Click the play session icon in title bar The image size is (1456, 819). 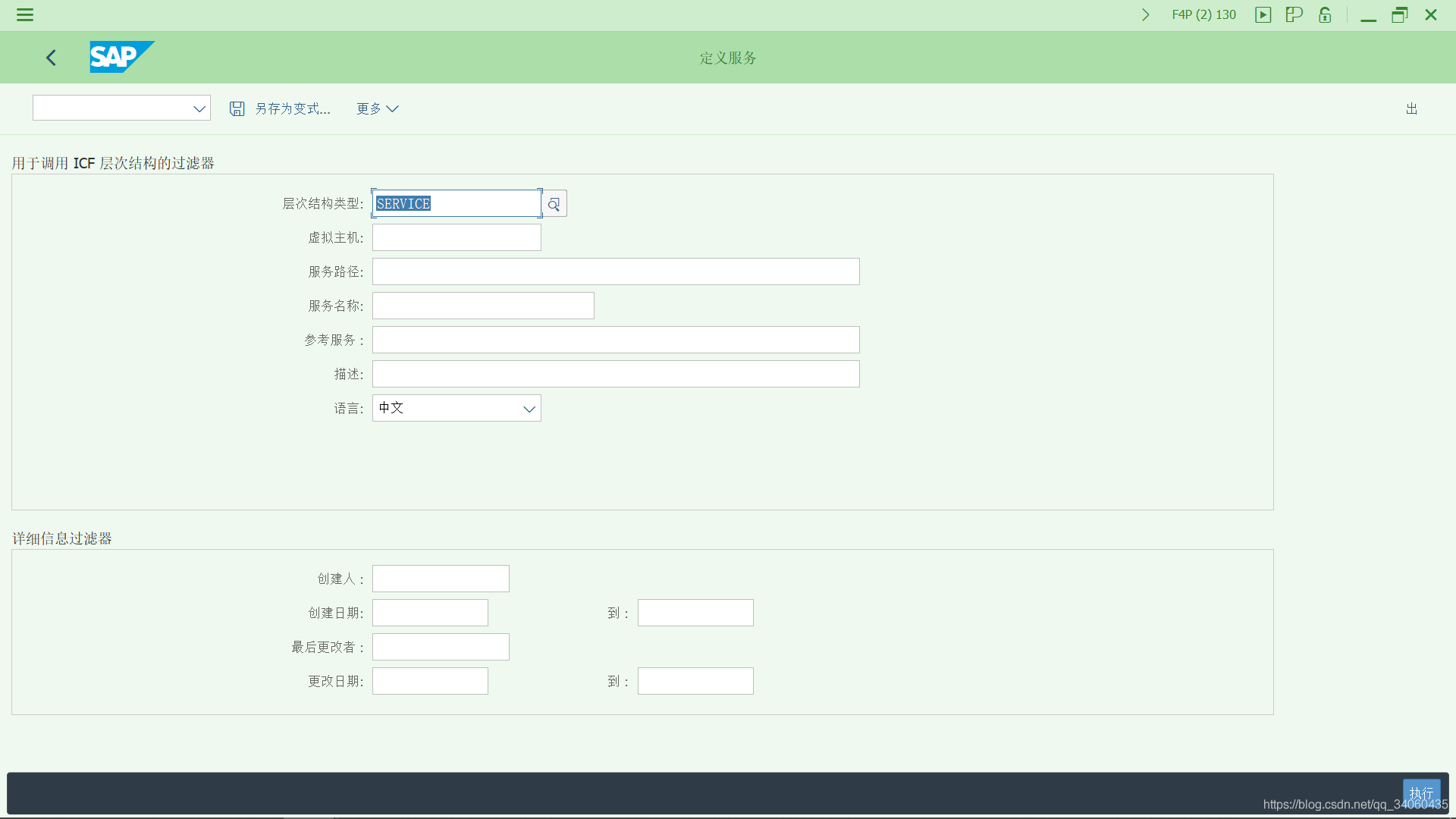tap(1263, 14)
